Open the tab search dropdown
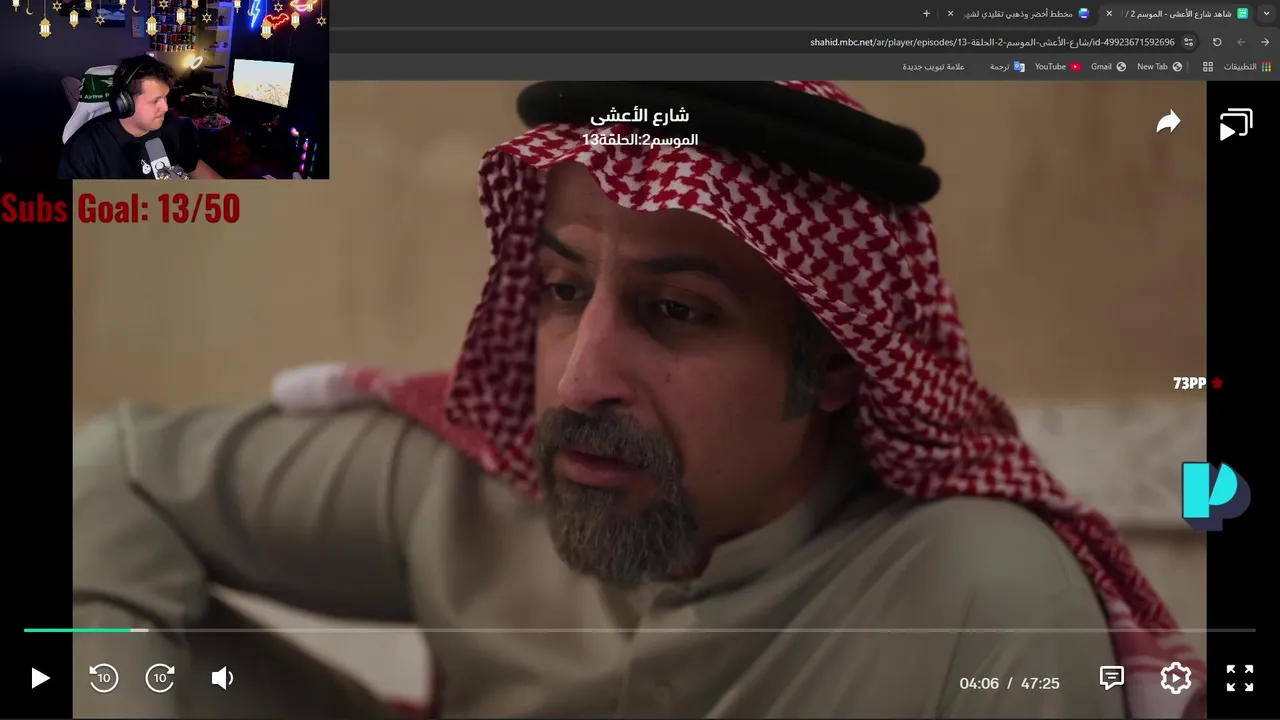This screenshot has height=720, width=1280. coord(1266,14)
